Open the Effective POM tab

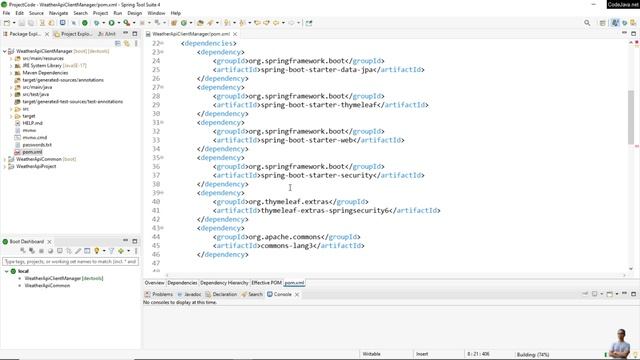coord(267,283)
